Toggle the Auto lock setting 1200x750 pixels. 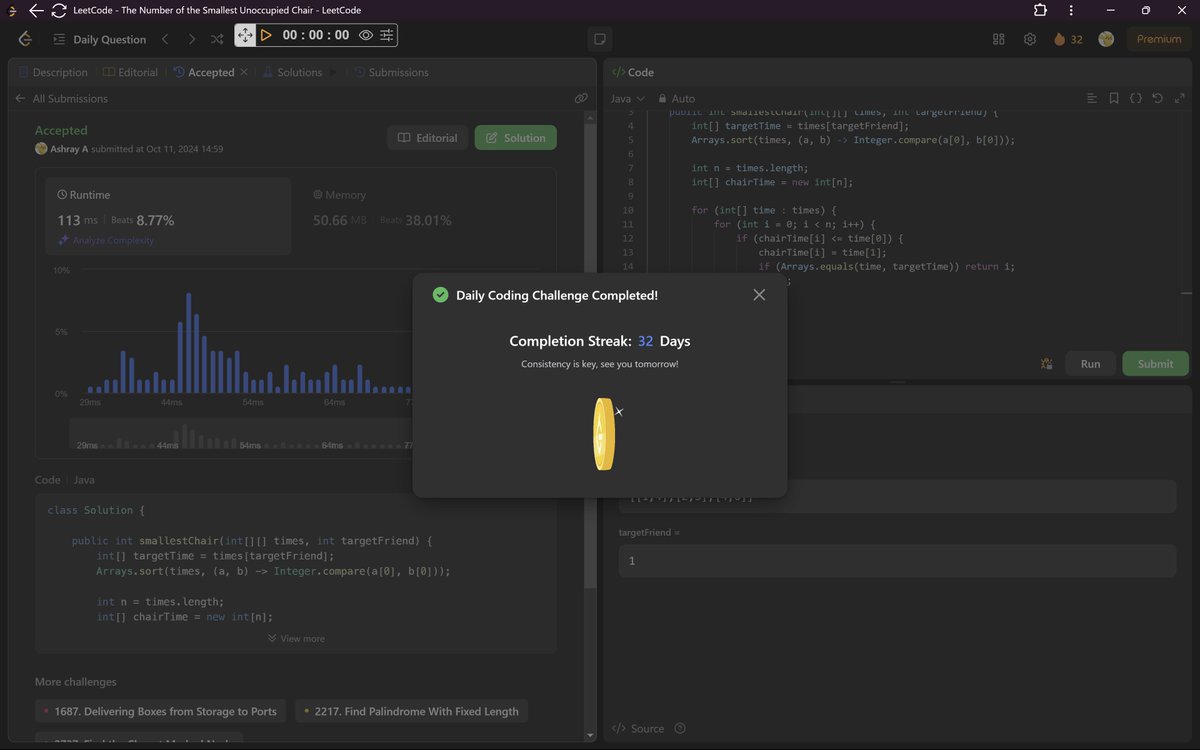click(x=676, y=98)
